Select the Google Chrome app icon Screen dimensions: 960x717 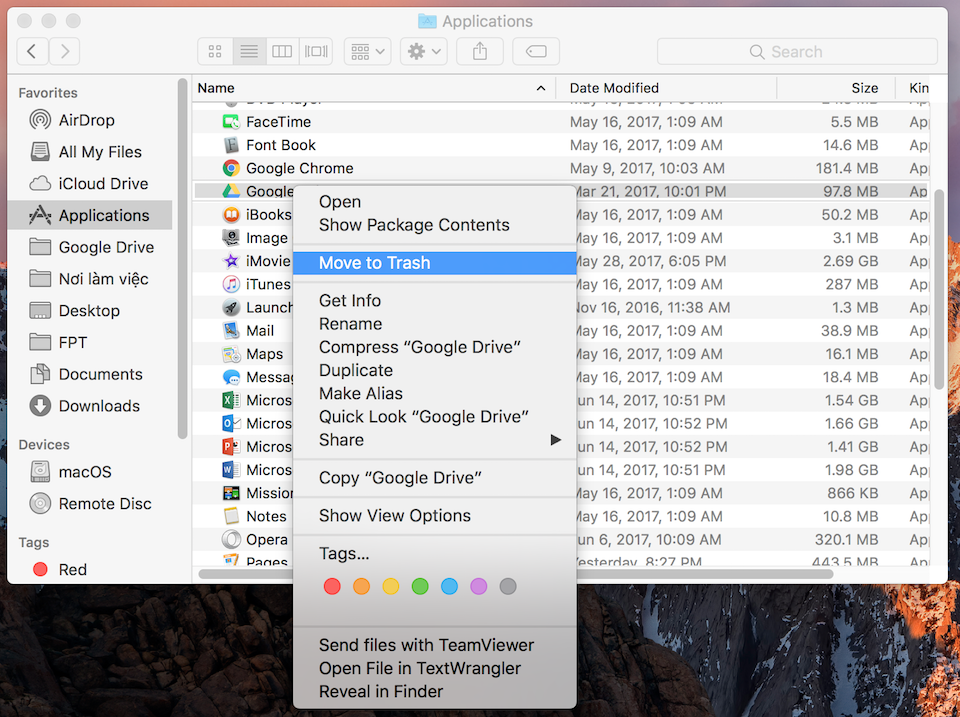tap(231, 168)
